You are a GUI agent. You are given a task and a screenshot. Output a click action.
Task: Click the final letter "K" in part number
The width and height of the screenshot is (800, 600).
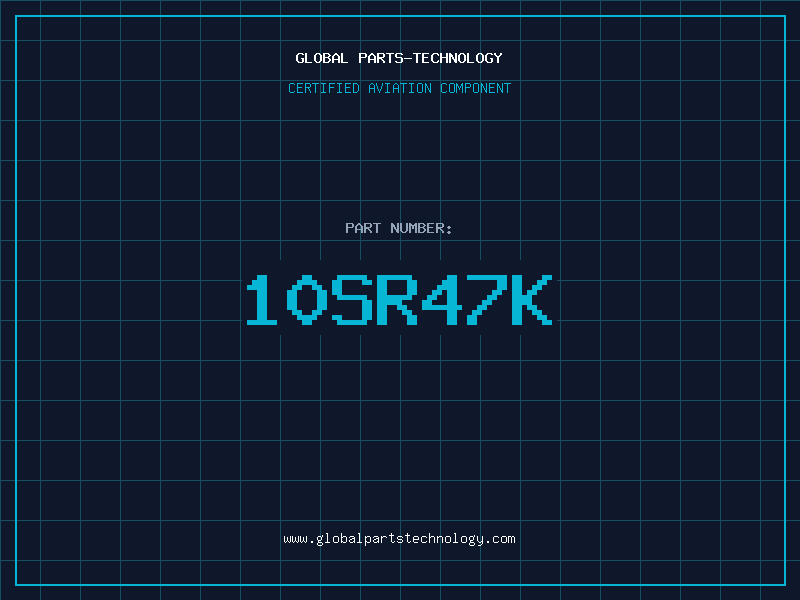click(x=531, y=300)
